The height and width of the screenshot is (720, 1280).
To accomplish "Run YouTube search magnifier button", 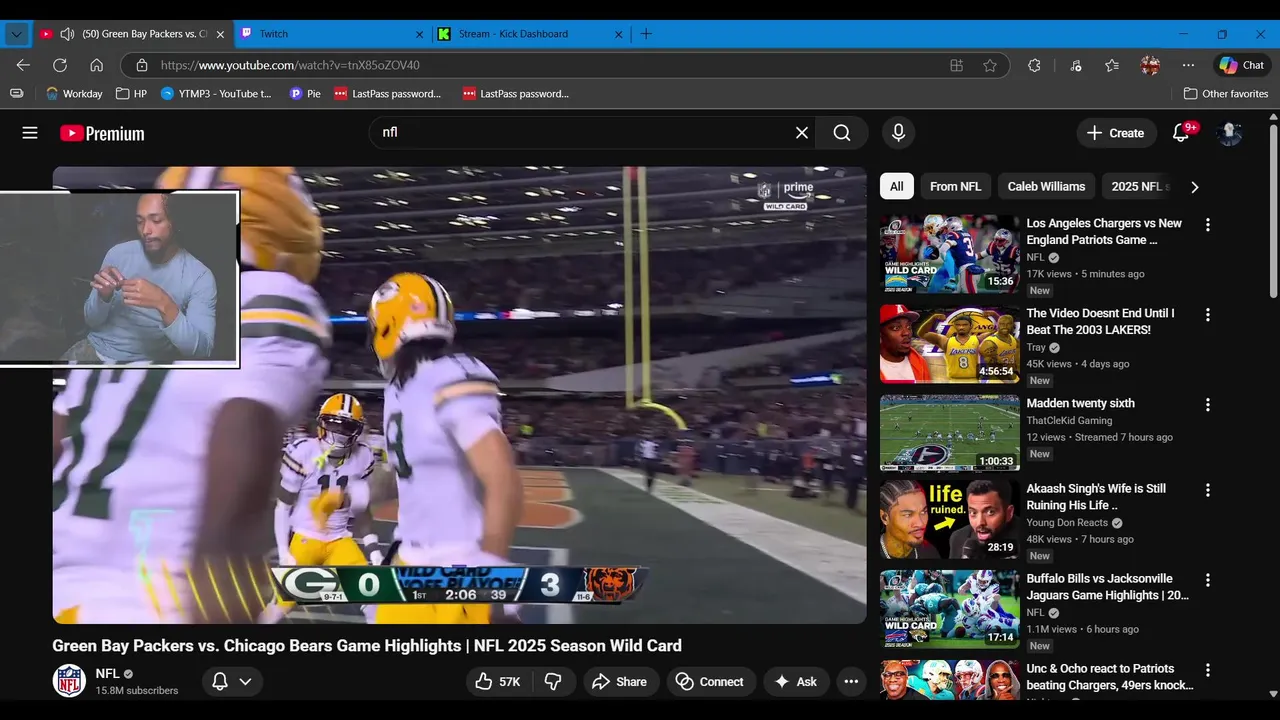I will (x=842, y=133).
